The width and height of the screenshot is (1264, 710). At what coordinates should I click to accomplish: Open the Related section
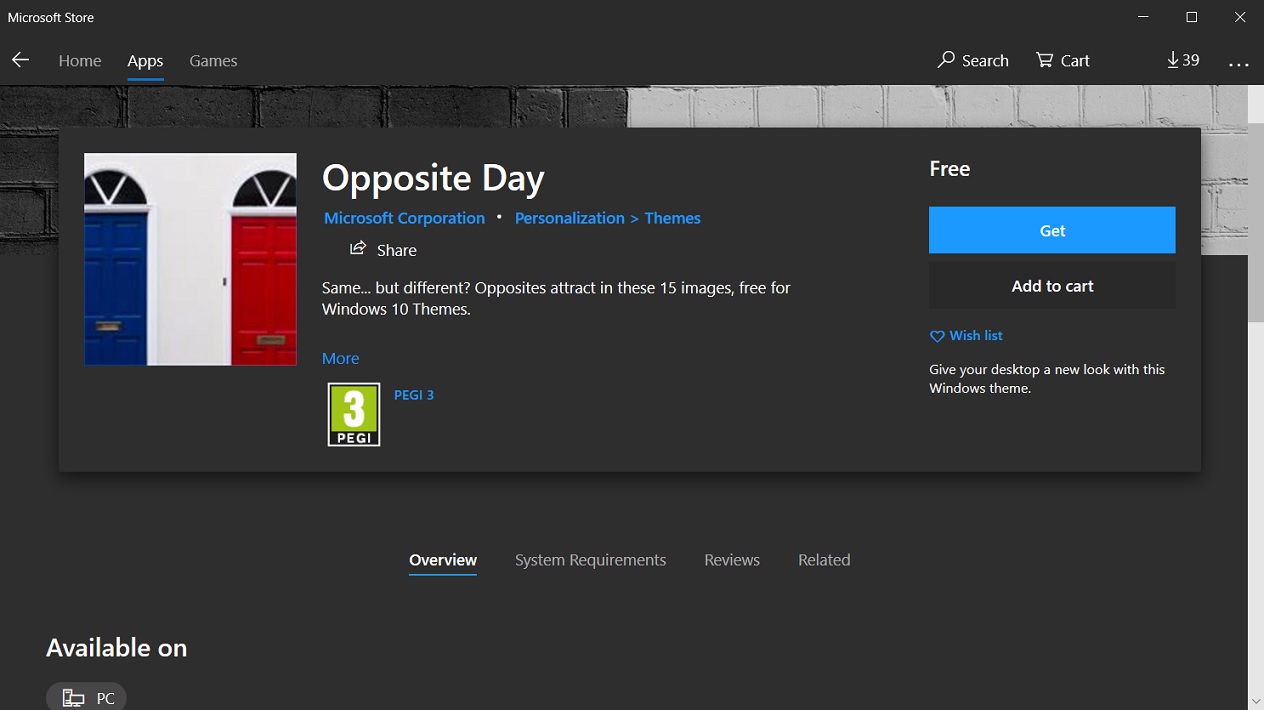824,560
